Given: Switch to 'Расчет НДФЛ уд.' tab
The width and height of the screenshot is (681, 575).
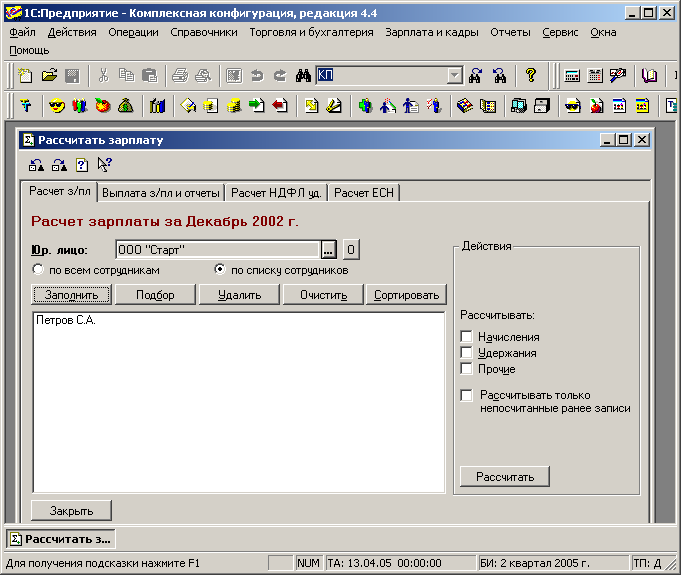Looking at the screenshot, I should point(276,193).
